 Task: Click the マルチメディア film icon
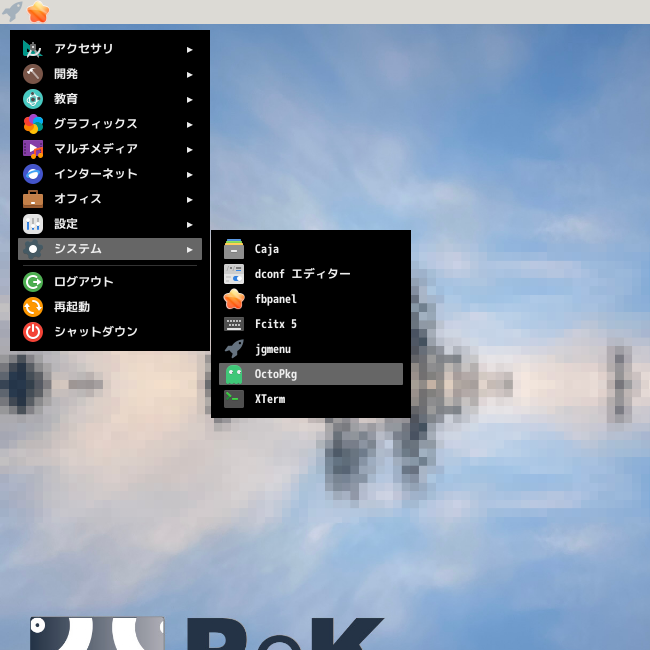point(33,149)
